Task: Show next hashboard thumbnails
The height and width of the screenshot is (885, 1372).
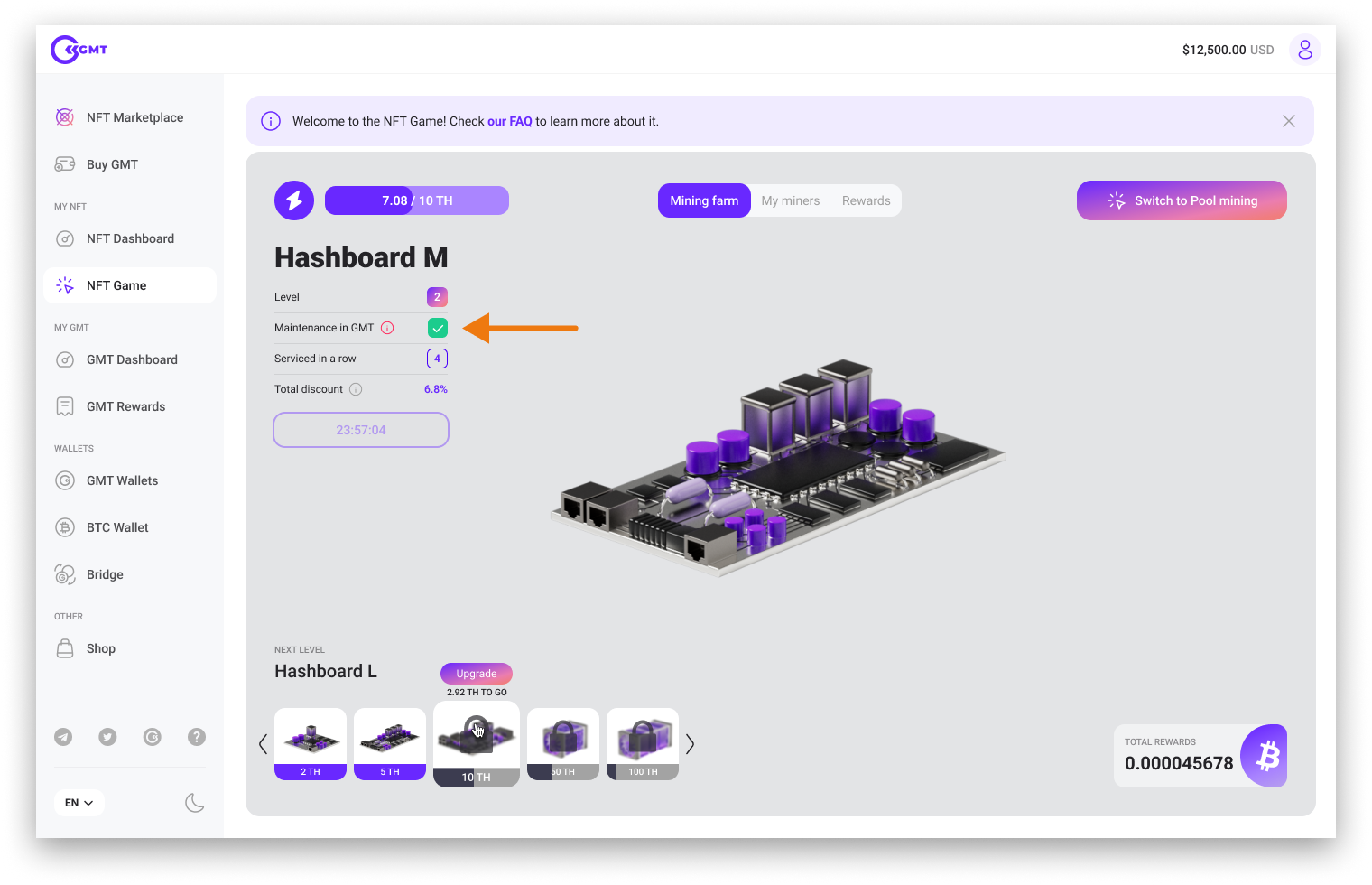Action: (x=691, y=744)
